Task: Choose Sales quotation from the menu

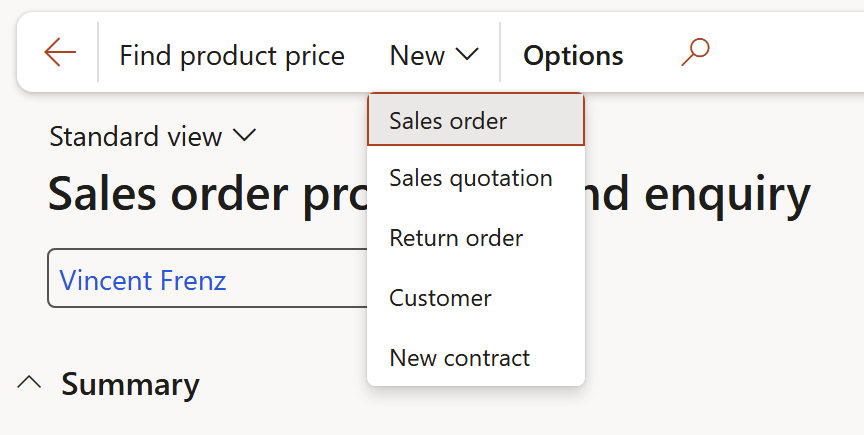Action: [470, 178]
